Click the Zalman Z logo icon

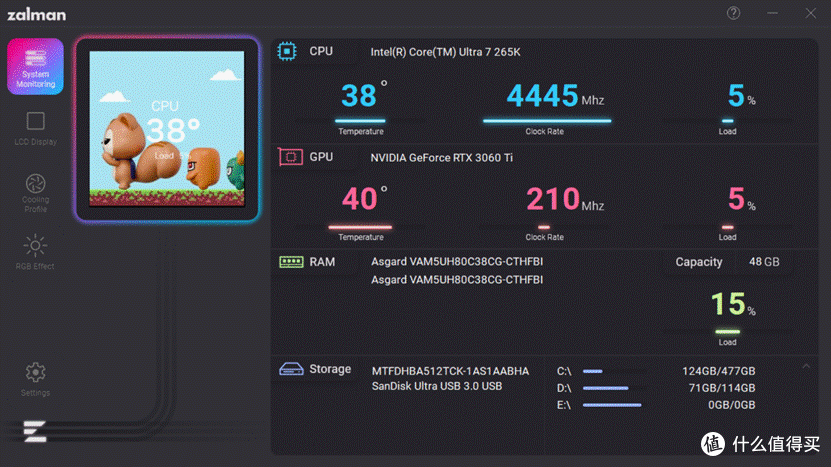(35, 431)
